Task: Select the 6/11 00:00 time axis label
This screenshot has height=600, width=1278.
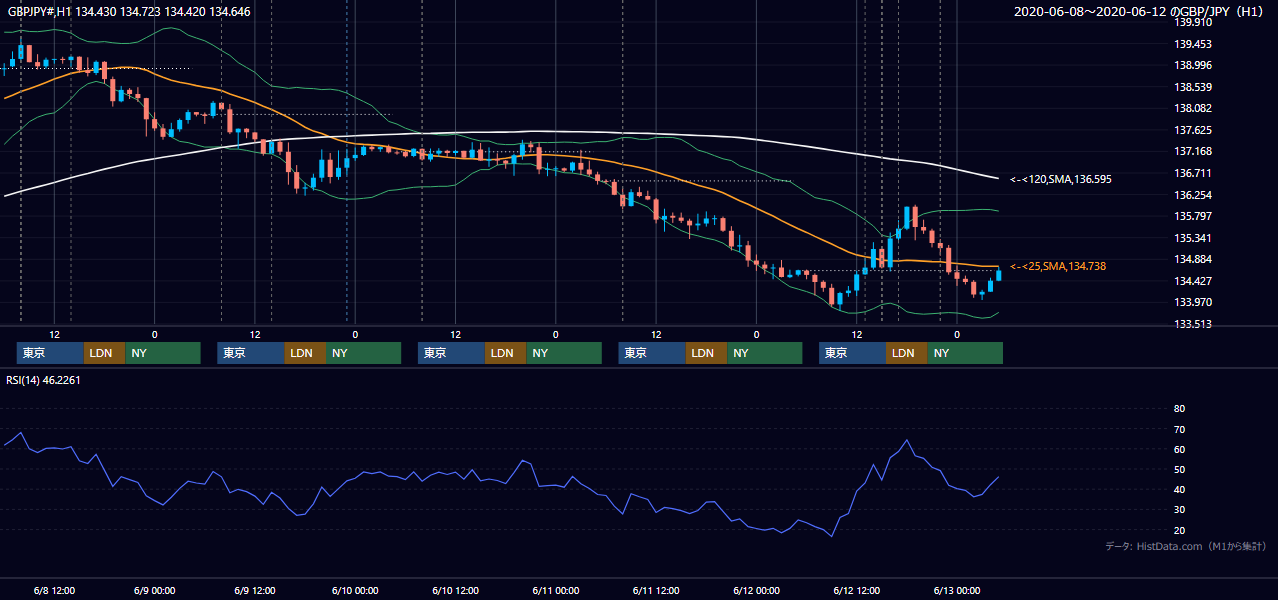Action: click(x=556, y=590)
